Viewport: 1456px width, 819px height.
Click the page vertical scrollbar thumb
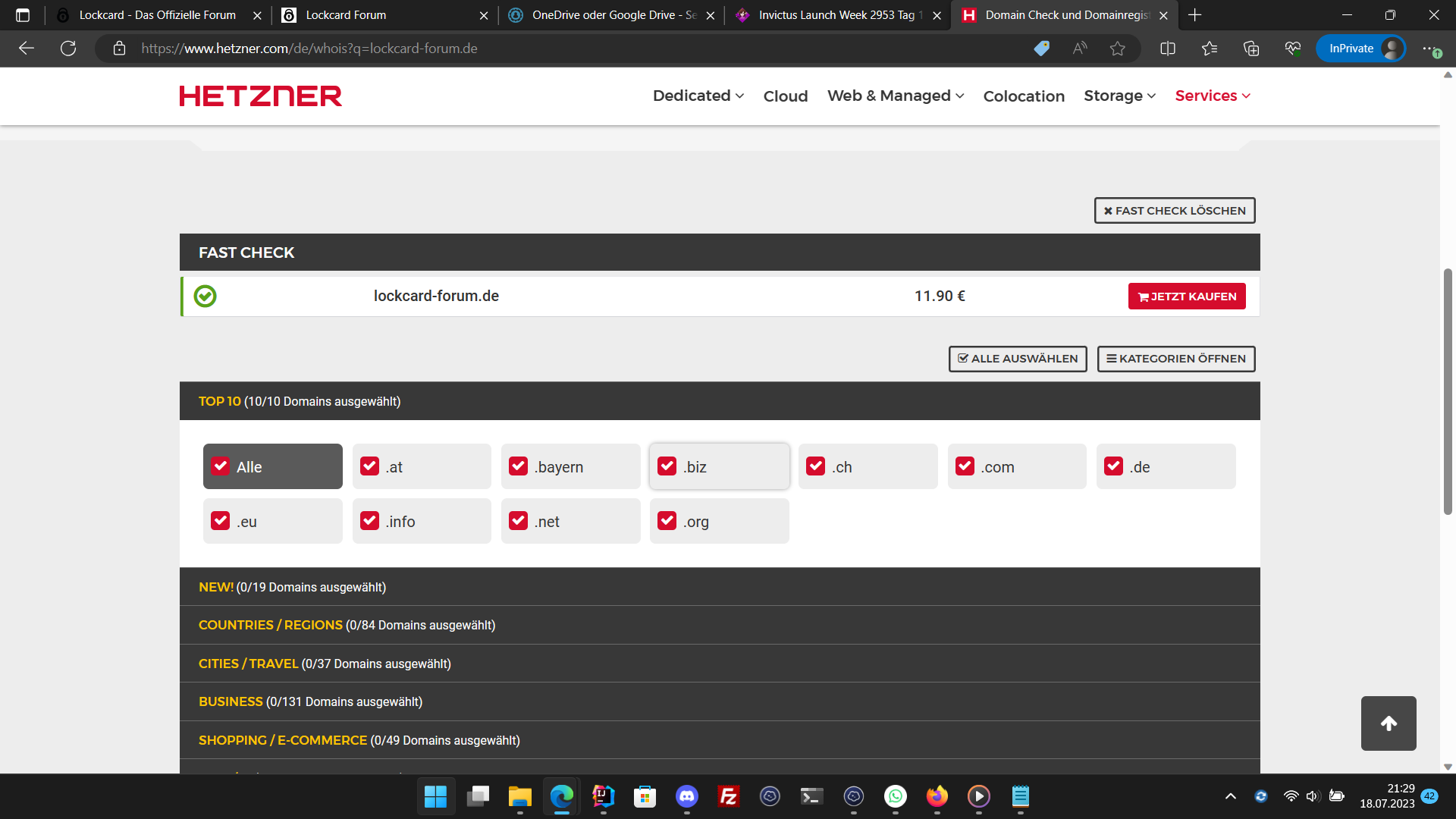(1448, 392)
